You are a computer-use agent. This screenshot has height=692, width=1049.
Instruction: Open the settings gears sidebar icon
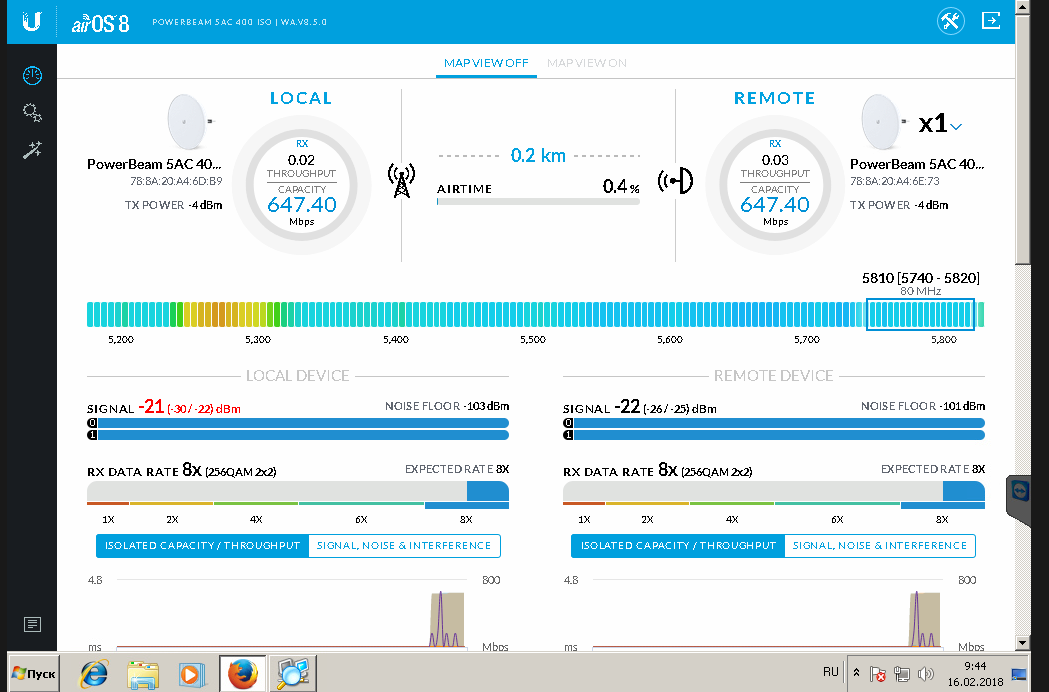(x=32, y=112)
